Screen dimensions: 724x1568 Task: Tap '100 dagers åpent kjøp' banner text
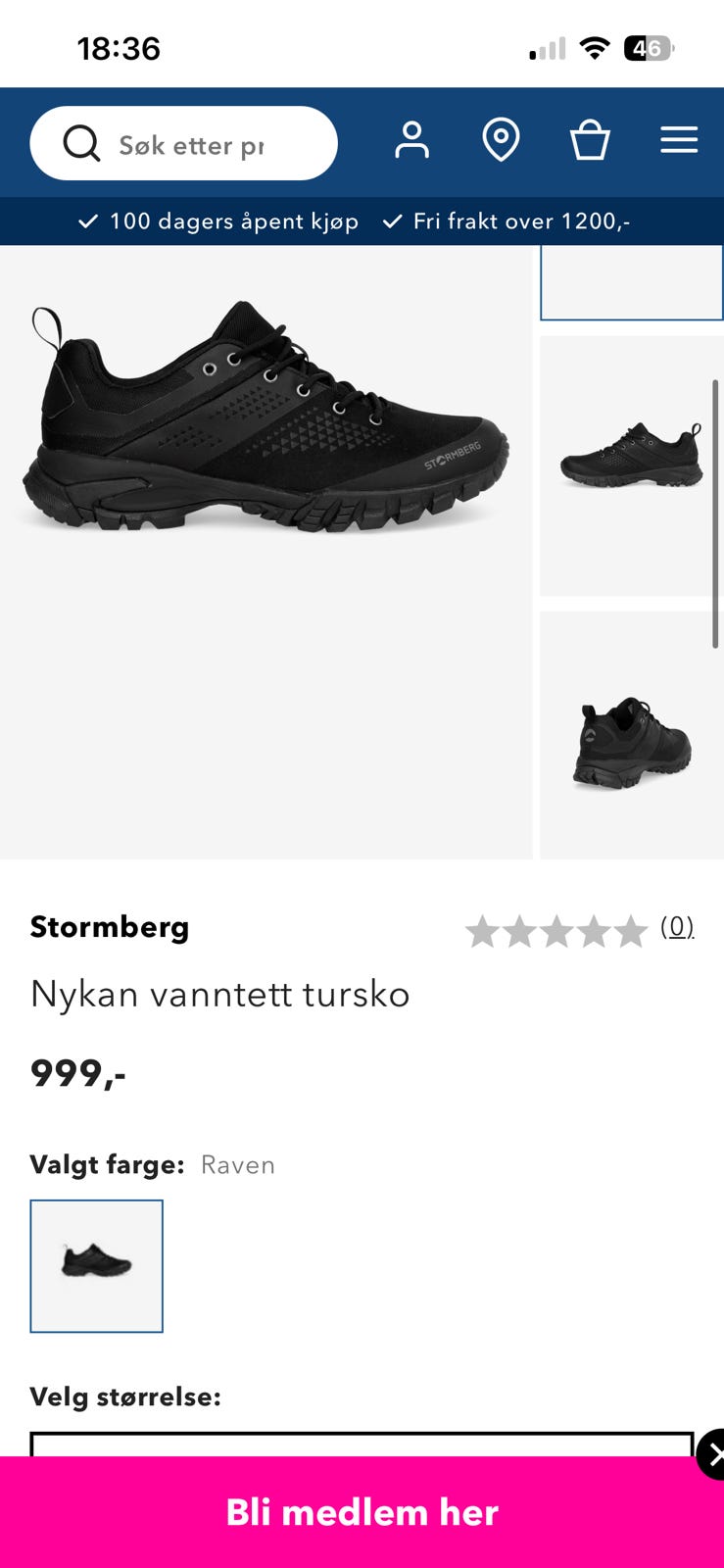[x=233, y=221]
